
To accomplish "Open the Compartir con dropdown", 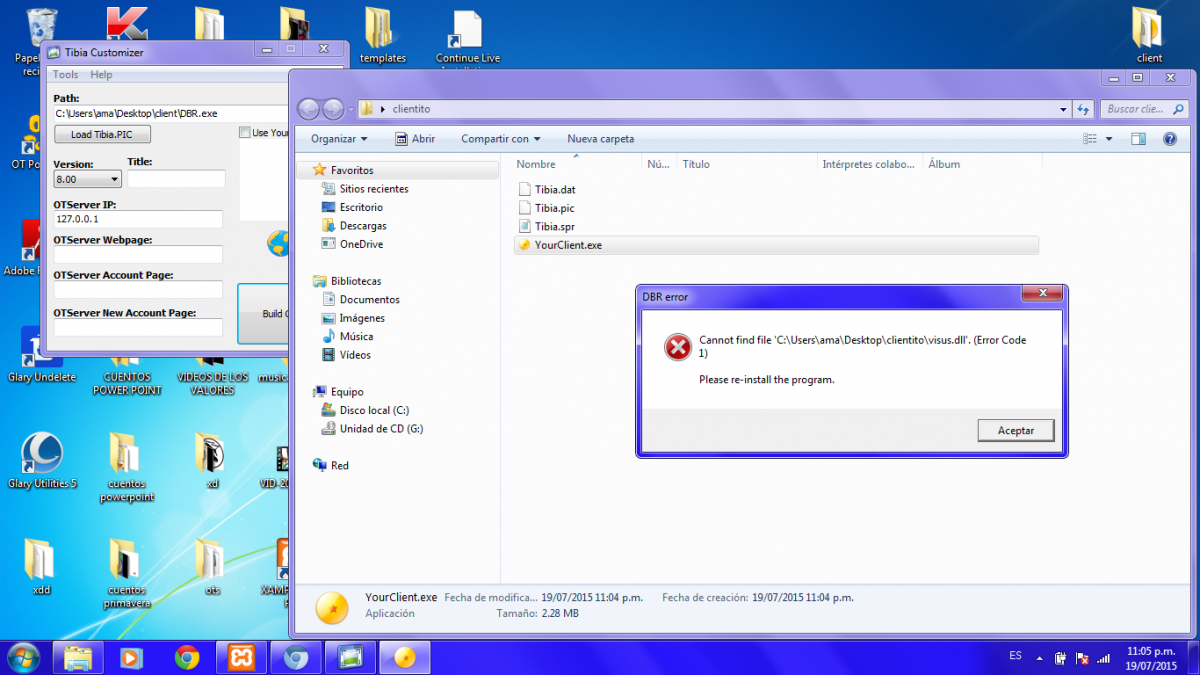I will [x=500, y=139].
